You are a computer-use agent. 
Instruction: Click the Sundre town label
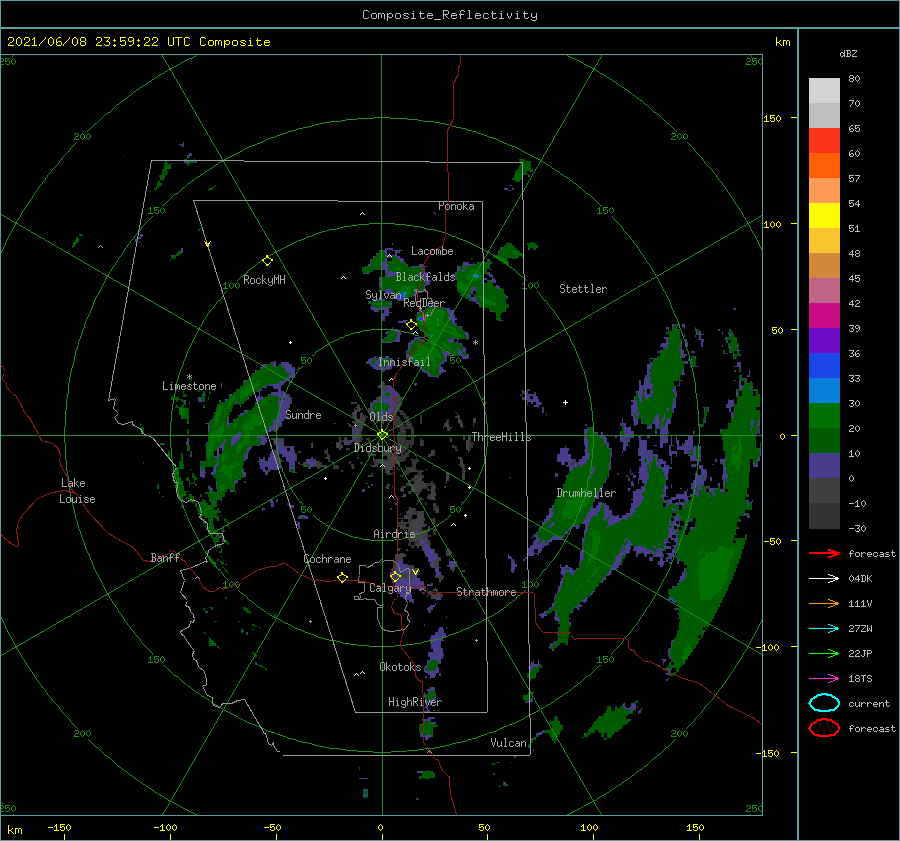(x=303, y=415)
